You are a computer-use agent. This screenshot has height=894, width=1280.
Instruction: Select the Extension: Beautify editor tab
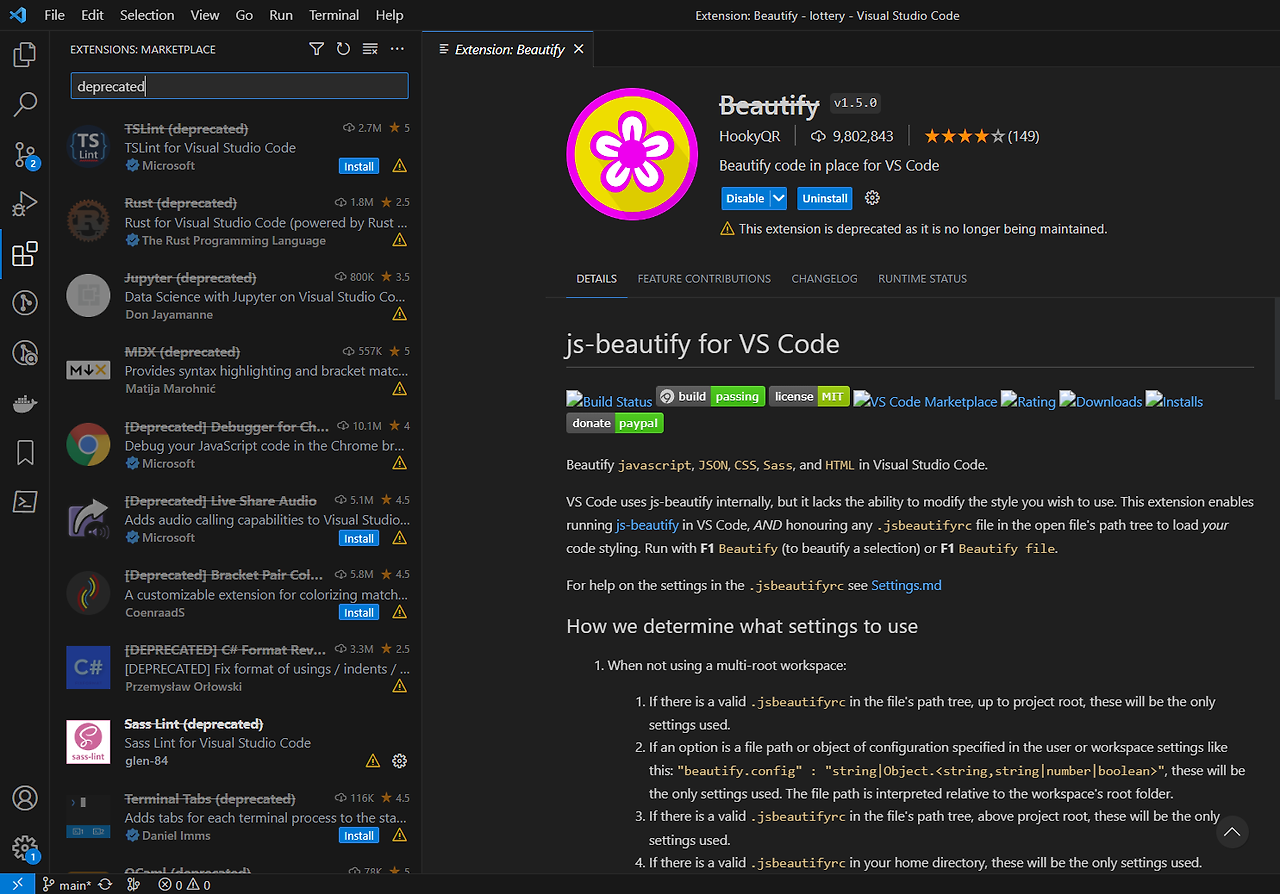510,49
